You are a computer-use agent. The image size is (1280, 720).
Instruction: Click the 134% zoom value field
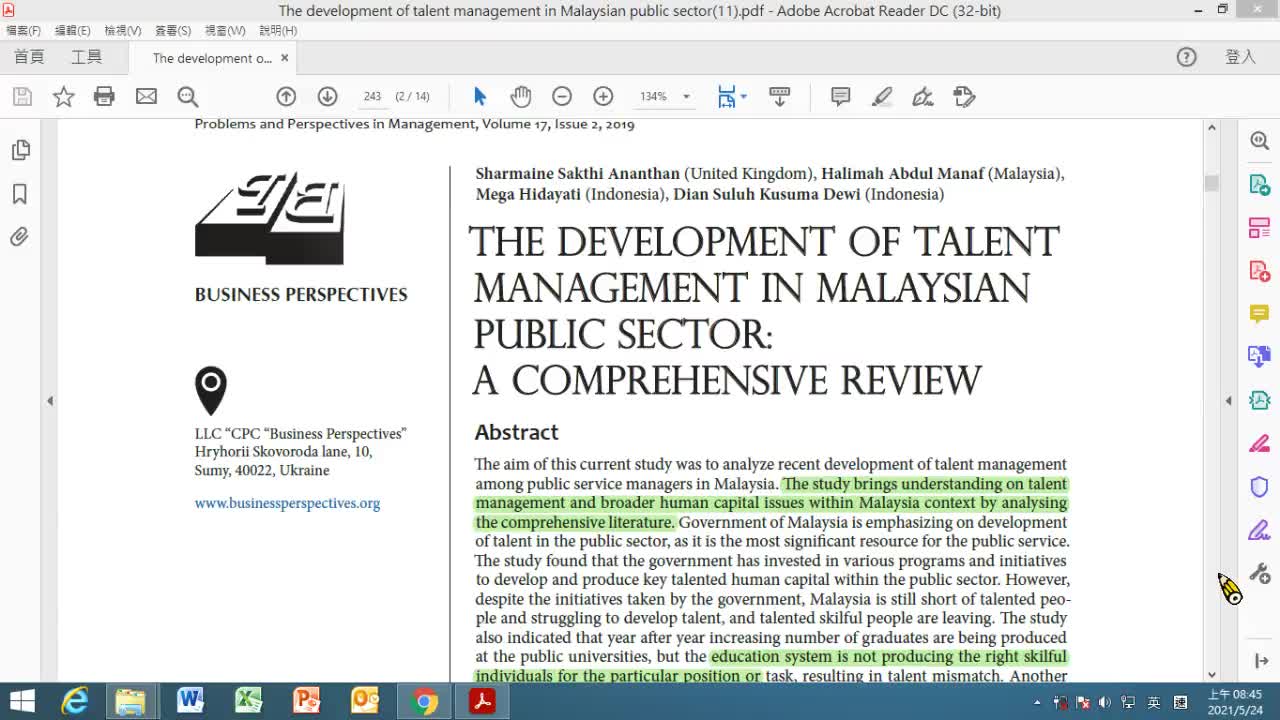pyautogui.click(x=653, y=97)
